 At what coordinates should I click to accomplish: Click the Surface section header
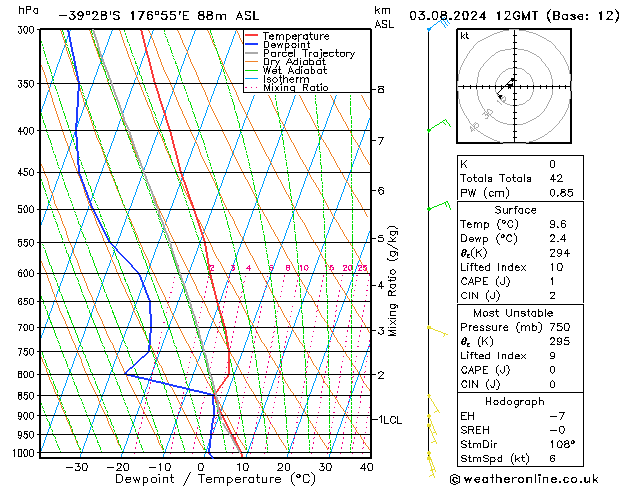tap(515, 211)
